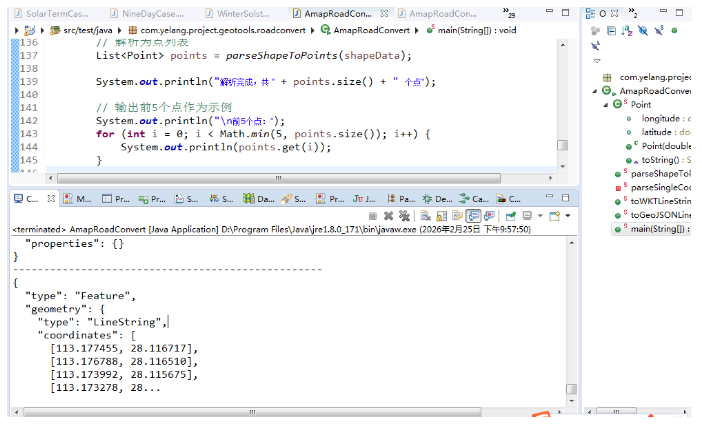Remove all terminated launches (double X icon)
The width and height of the screenshot is (702, 426).
[404, 216]
